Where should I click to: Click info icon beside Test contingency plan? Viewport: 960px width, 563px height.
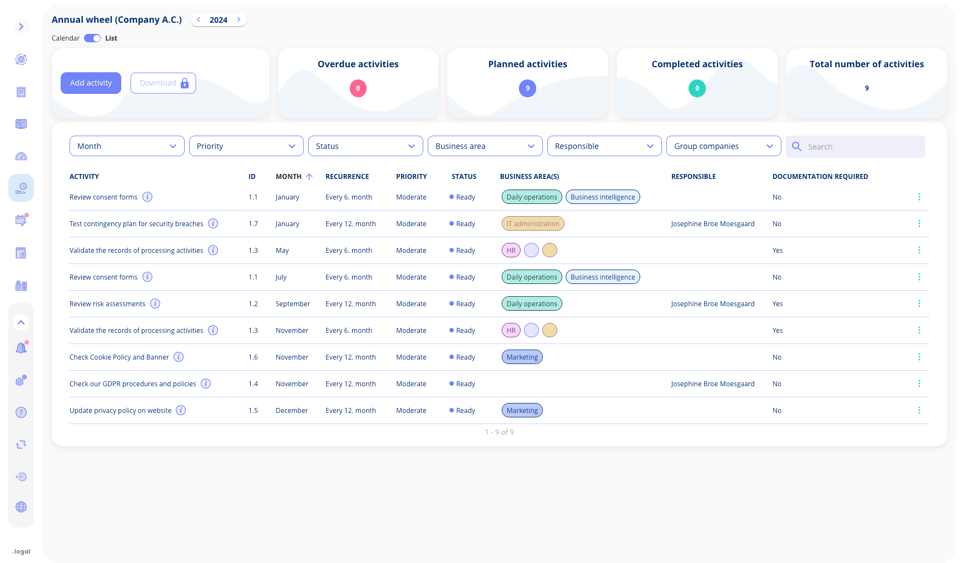pyautogui.click(x=213, y=224)
